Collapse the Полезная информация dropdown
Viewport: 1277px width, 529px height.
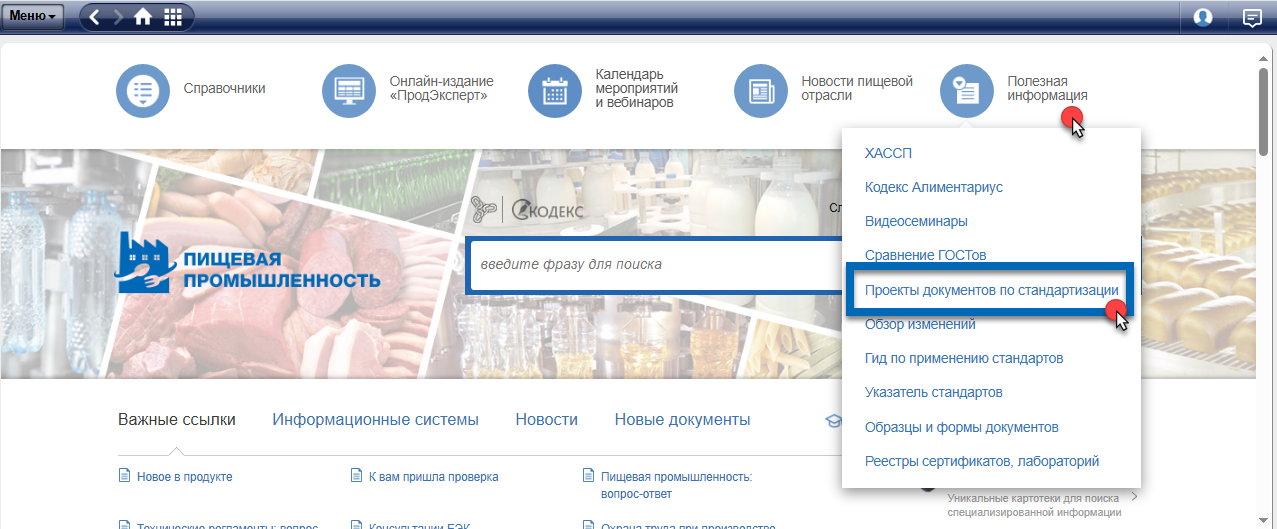(x=967, y=90)
